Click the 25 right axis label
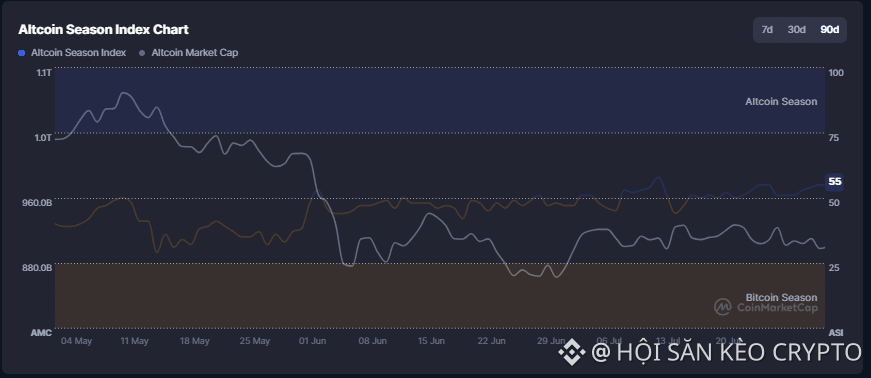 (x=834, y=268)
